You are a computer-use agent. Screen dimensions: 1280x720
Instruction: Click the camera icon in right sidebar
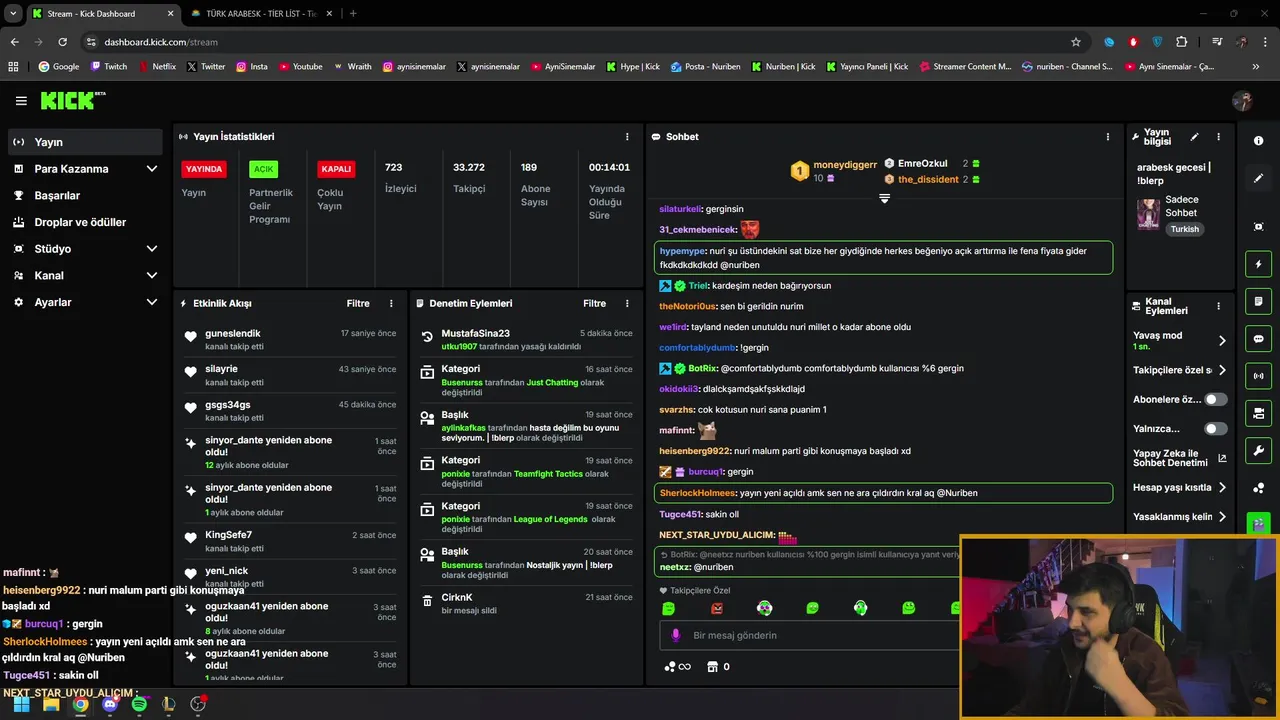pyautogui.click(x=1258, y=413)
